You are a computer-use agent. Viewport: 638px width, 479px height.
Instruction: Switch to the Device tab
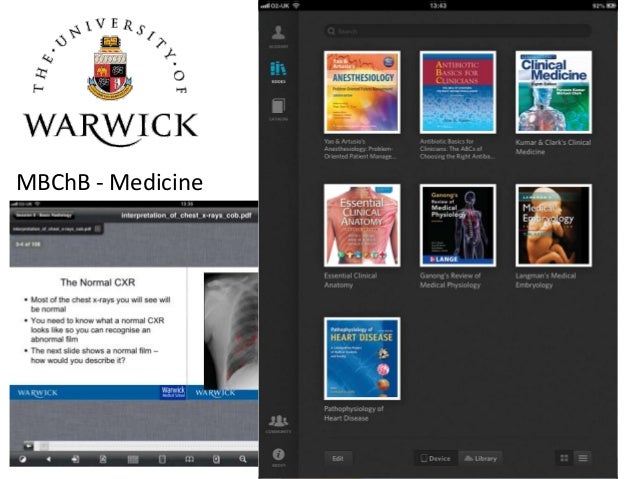coord(436,458)
